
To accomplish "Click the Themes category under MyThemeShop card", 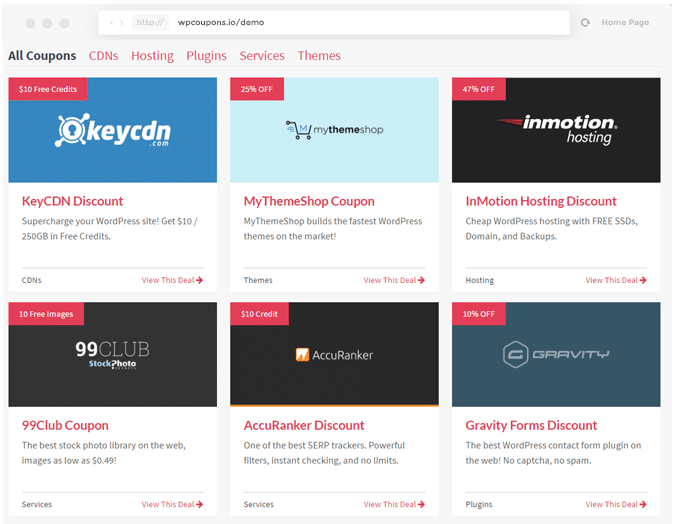I will coord(258,280).
